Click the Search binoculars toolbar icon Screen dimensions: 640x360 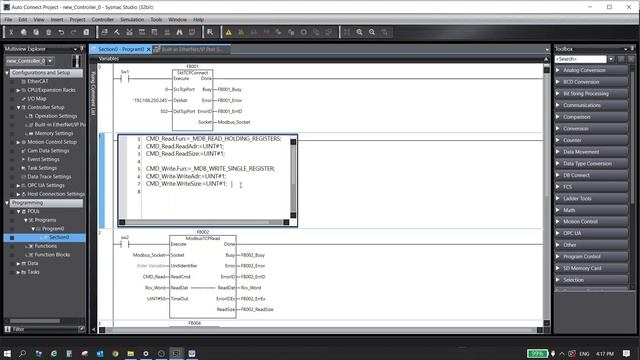(x=179, y=32)
